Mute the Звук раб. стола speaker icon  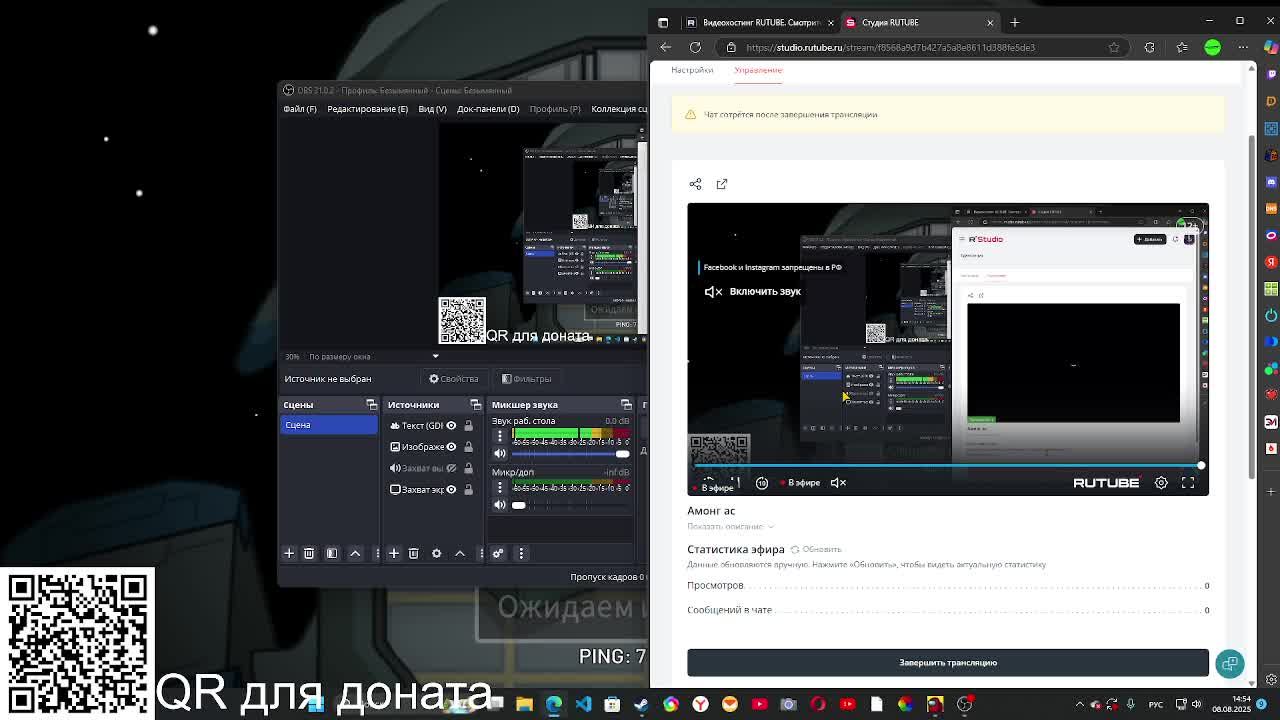click(x=500, y=454)
